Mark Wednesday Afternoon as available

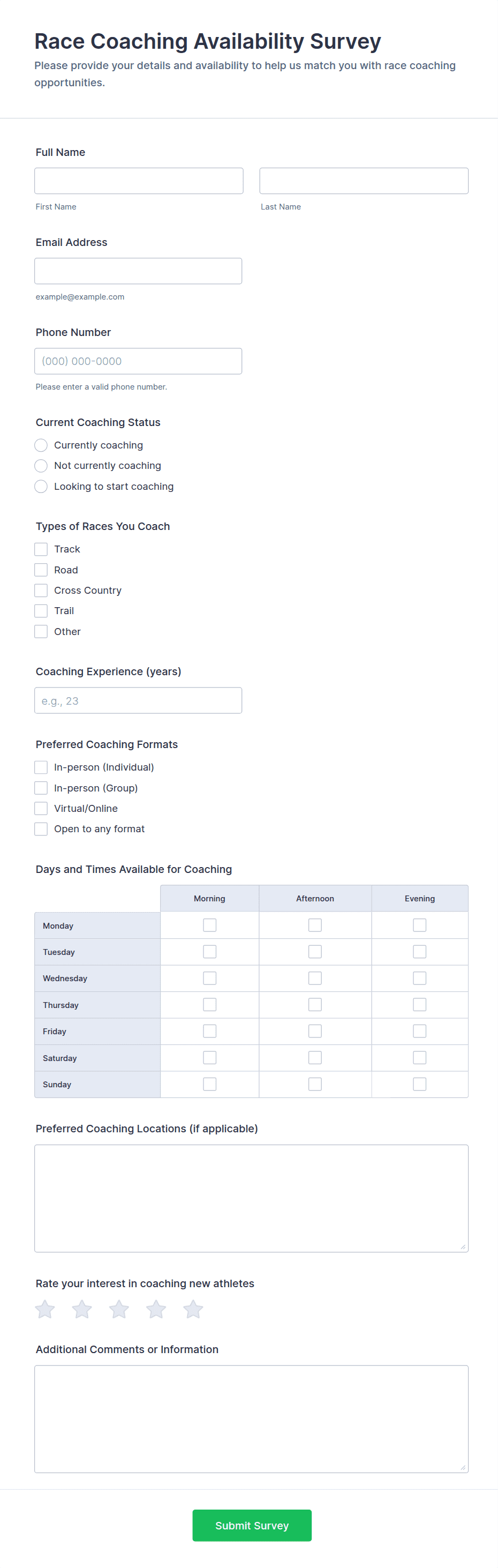315,978
